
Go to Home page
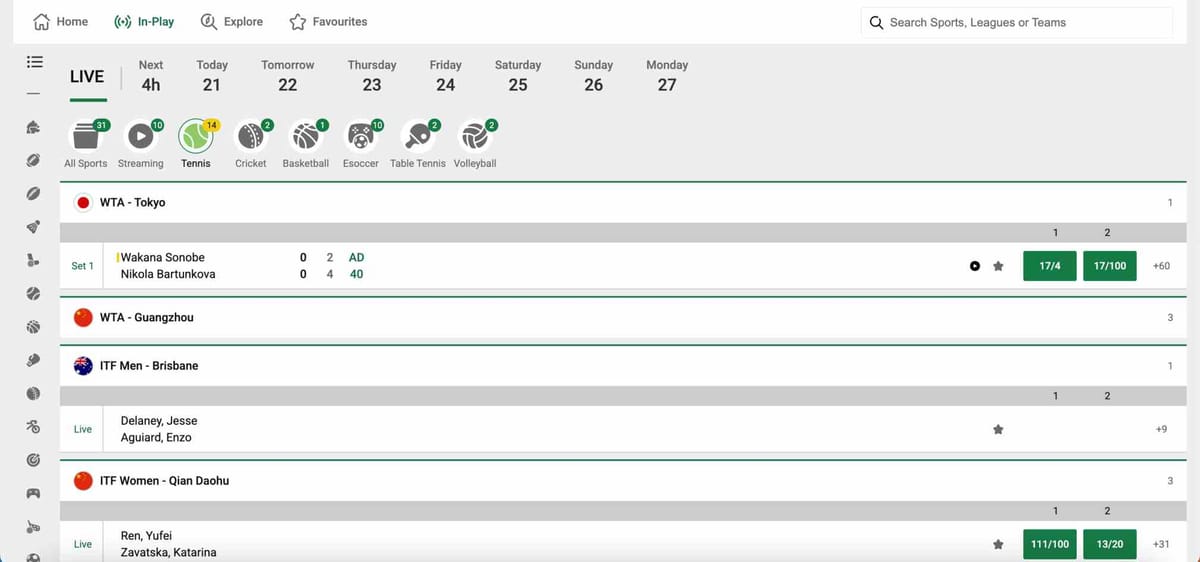click(x=61, y=21)
